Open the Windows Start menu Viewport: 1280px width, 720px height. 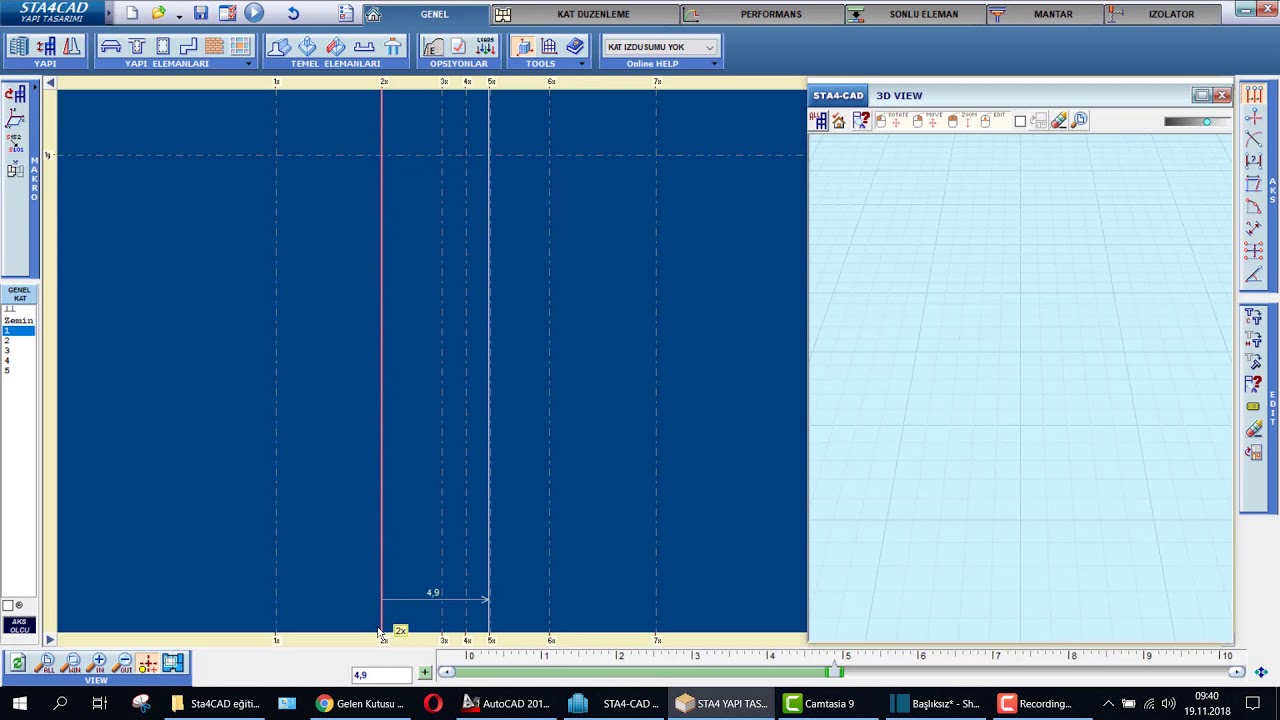coord(19,703)
